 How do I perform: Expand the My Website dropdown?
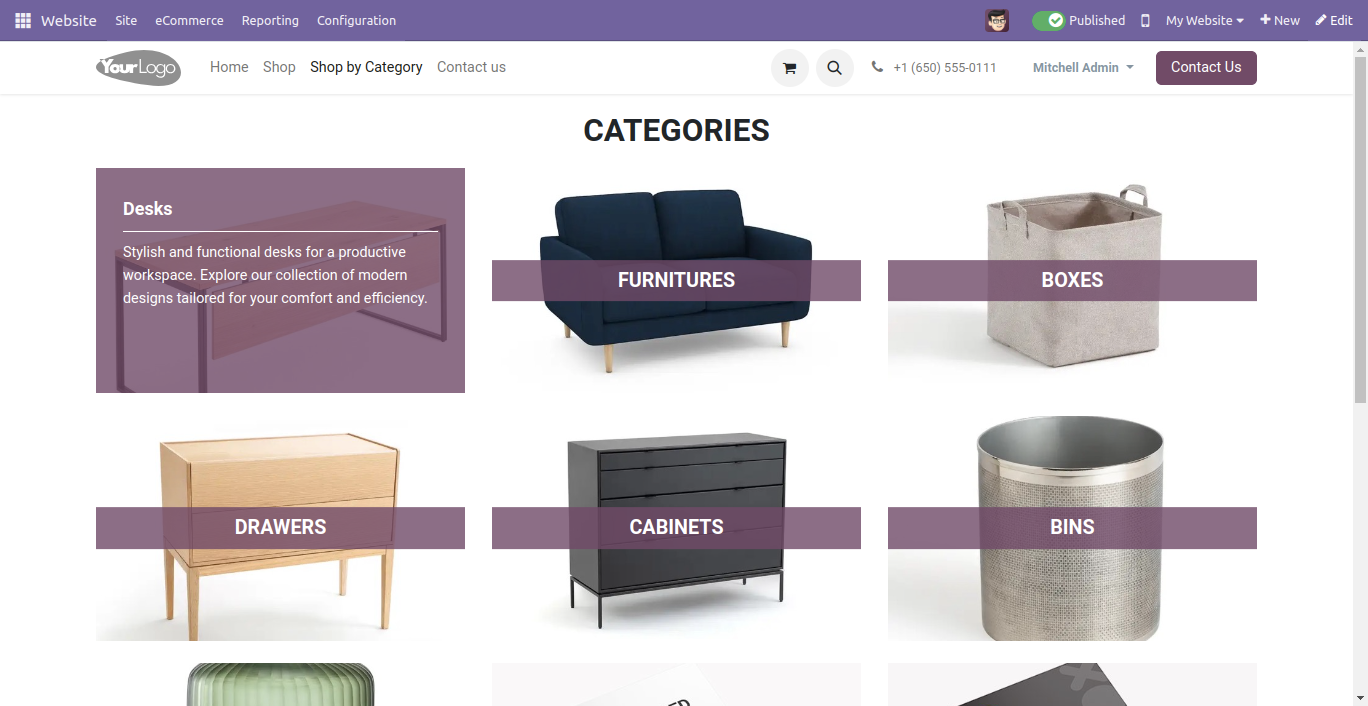pos(1205,20)
